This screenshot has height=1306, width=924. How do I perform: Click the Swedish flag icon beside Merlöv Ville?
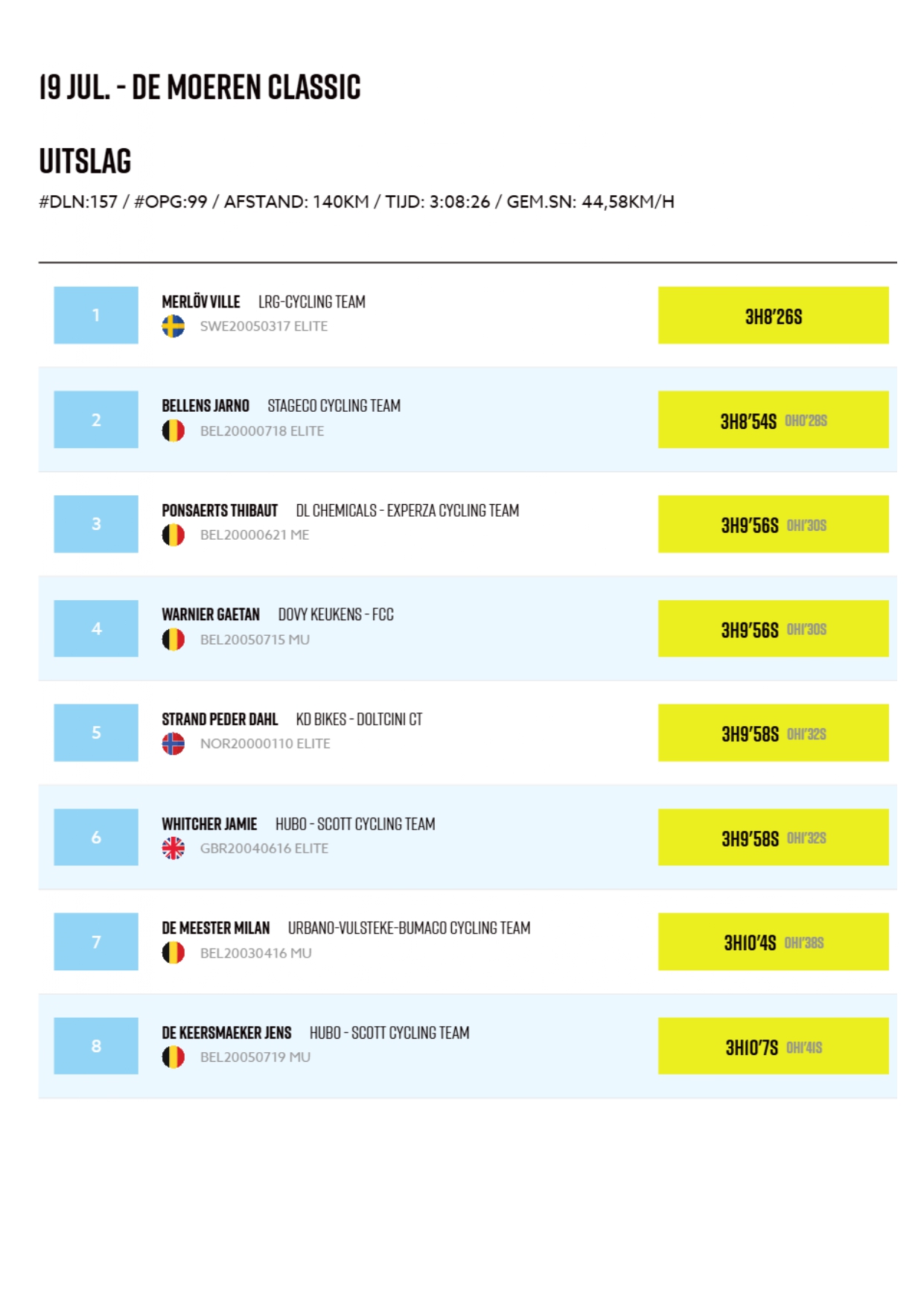coord(173,326)
